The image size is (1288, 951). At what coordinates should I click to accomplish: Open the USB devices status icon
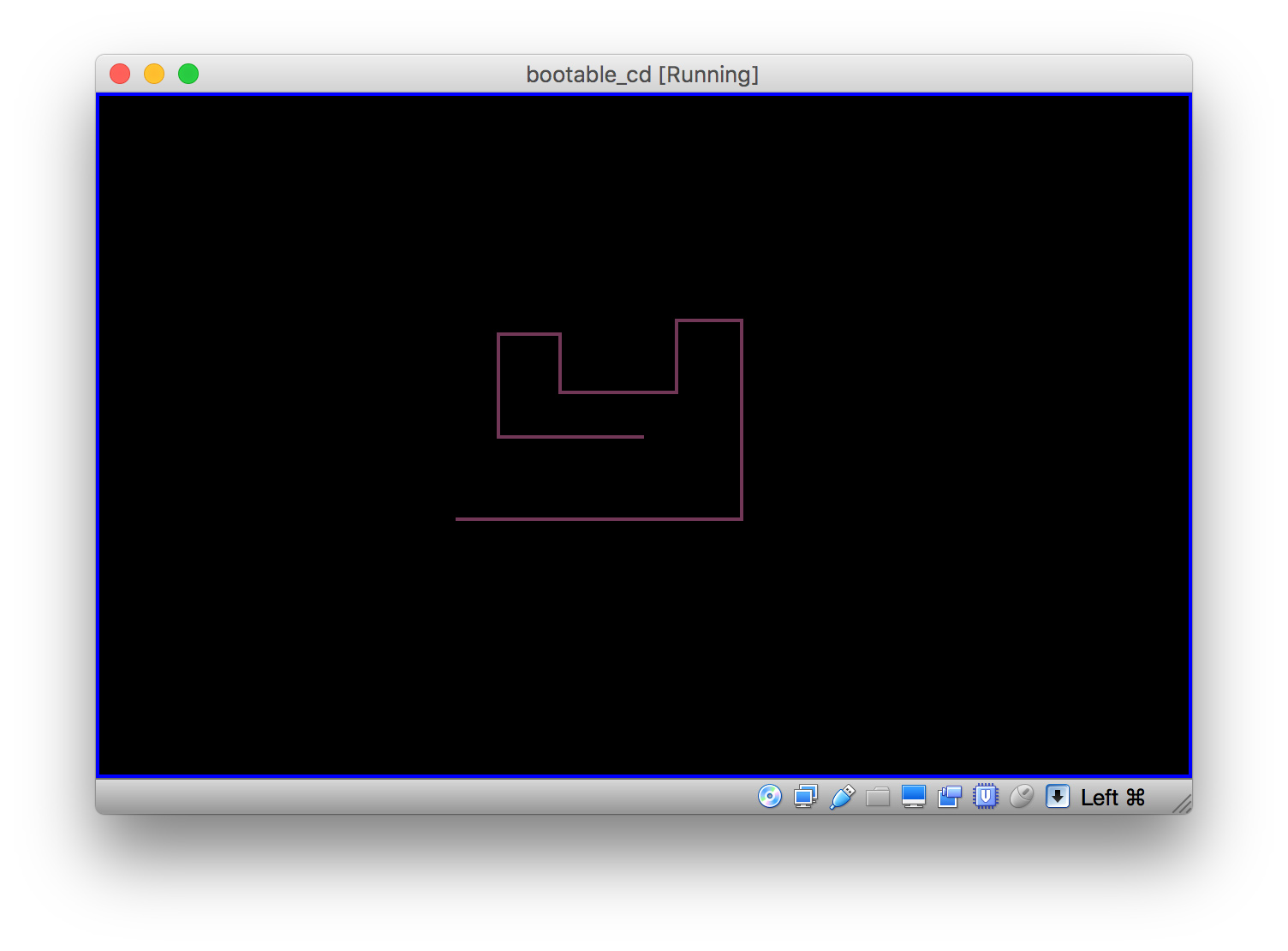point(842,797)
